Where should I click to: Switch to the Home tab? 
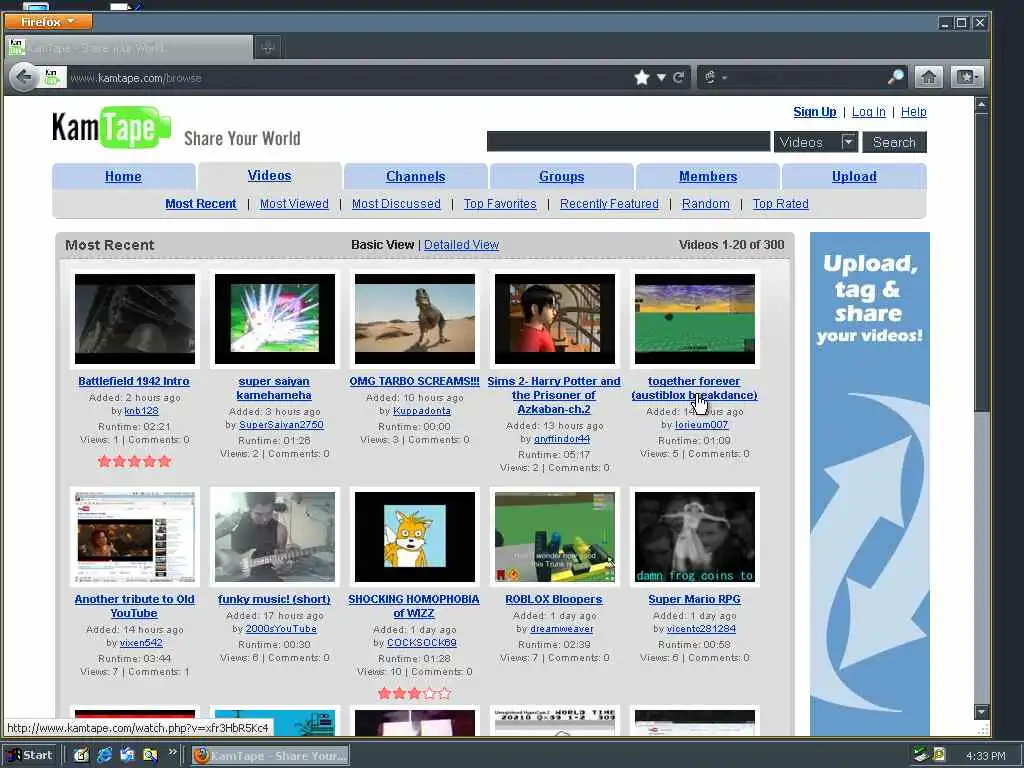pyautogui.click(x=123, y=176)
